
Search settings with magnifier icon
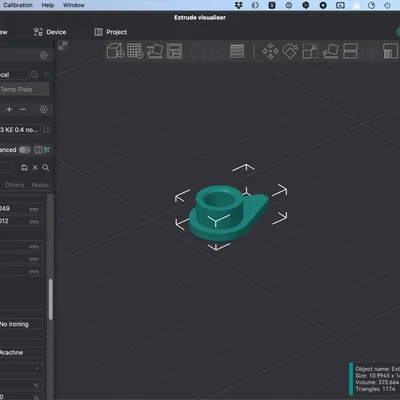(x=46, y=168)
